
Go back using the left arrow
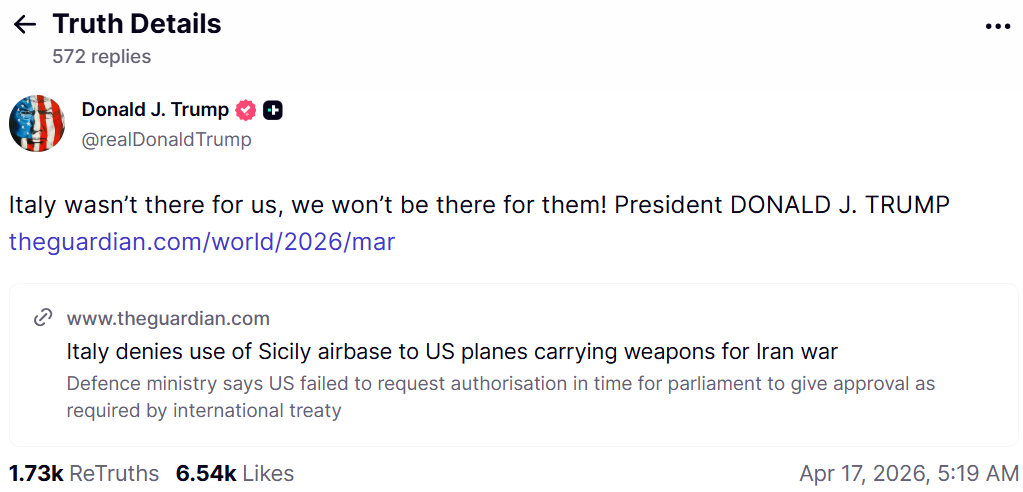point(25,25)
